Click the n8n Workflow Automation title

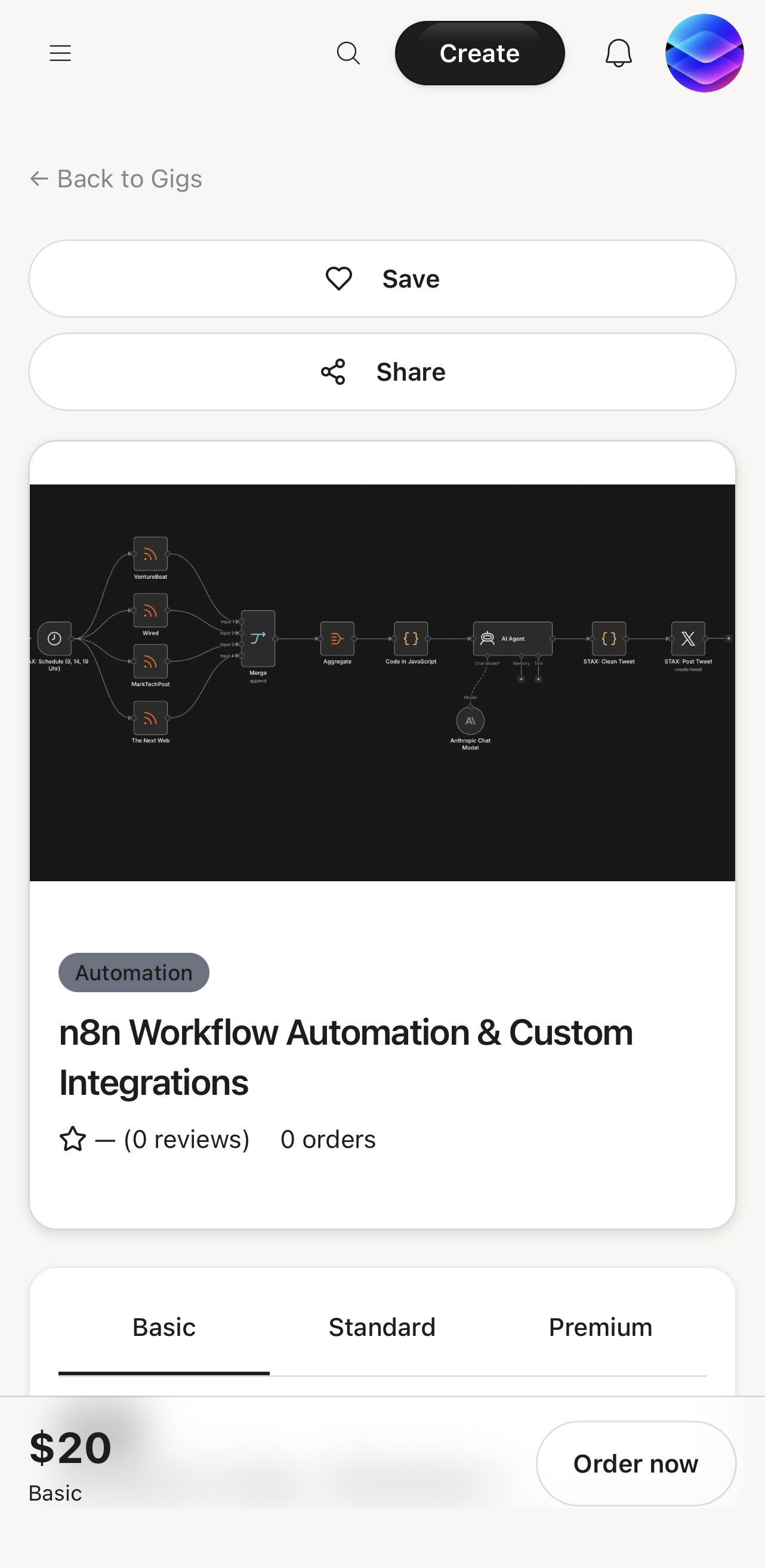click(346, 1057)
